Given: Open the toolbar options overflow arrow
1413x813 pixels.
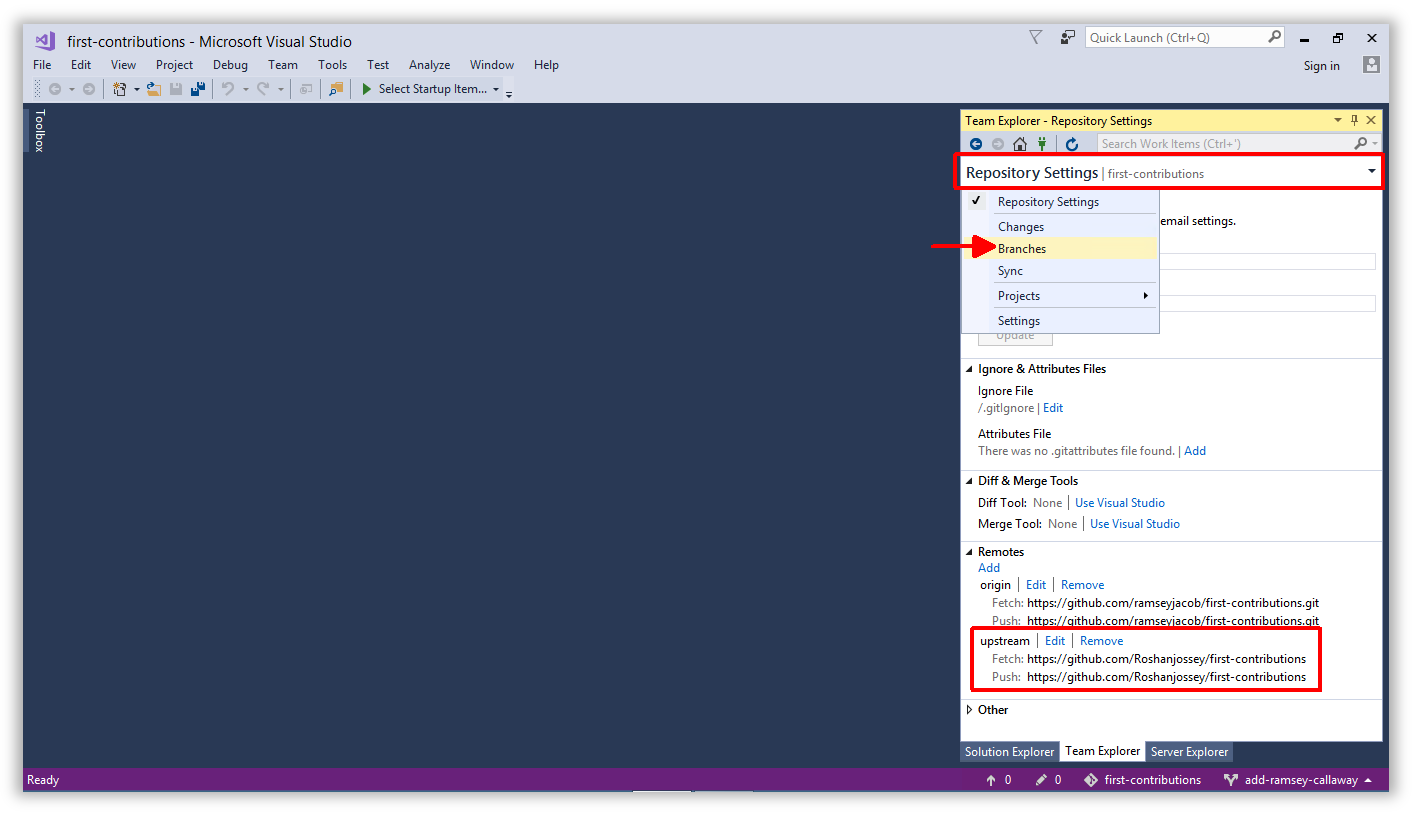Looking at the screenshot, I should (509, 94).
